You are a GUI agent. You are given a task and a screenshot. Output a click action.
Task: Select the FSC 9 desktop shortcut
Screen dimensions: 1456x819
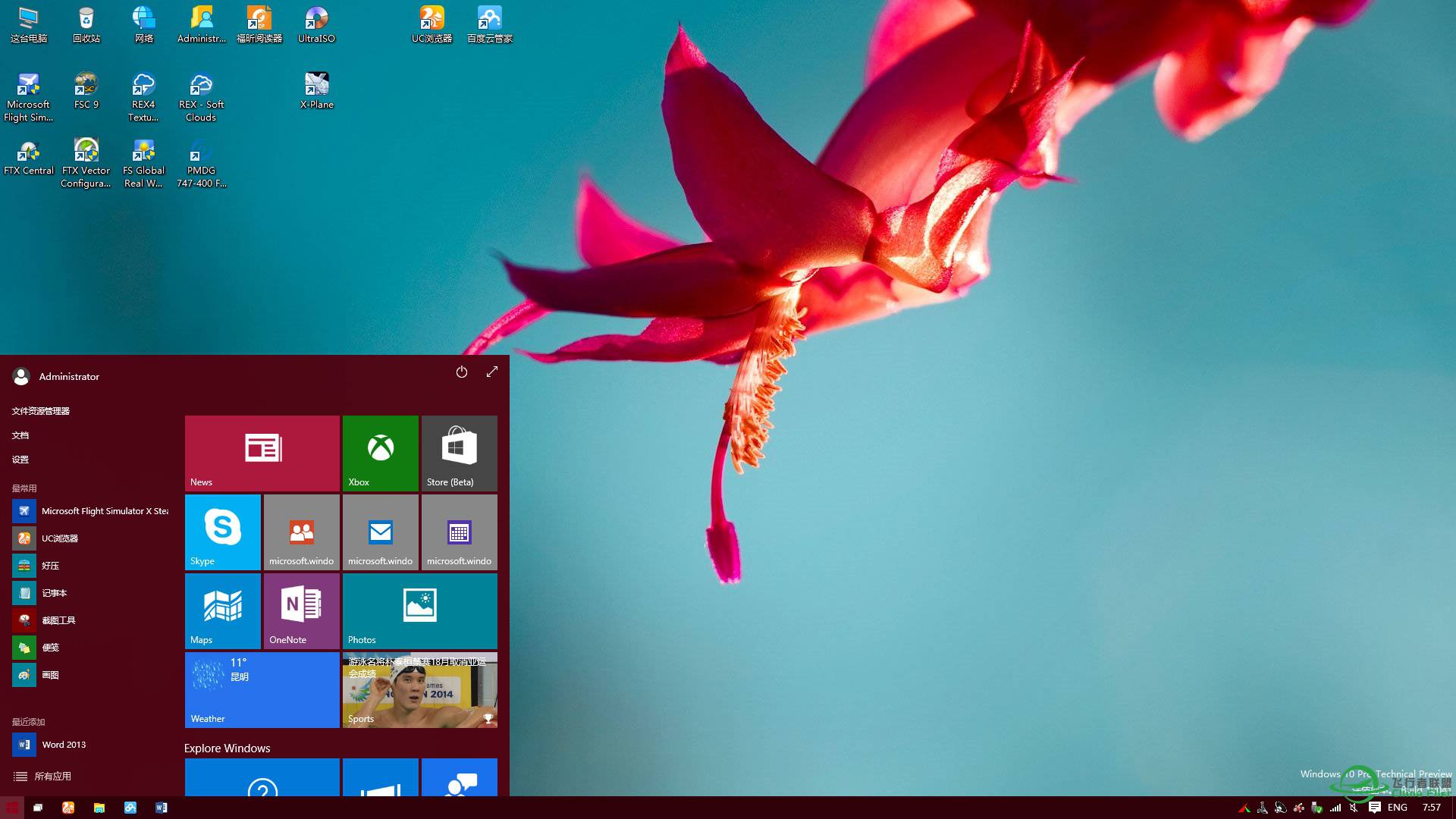tap(86, 91)
